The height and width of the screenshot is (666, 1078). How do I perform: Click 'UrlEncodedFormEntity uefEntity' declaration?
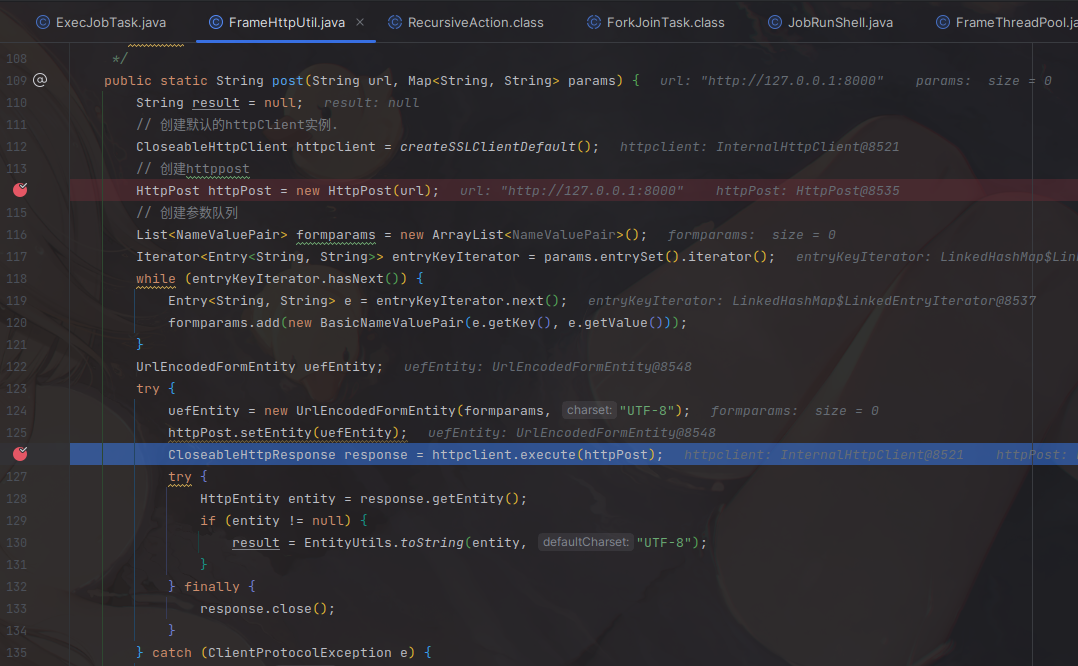[259, 366]
